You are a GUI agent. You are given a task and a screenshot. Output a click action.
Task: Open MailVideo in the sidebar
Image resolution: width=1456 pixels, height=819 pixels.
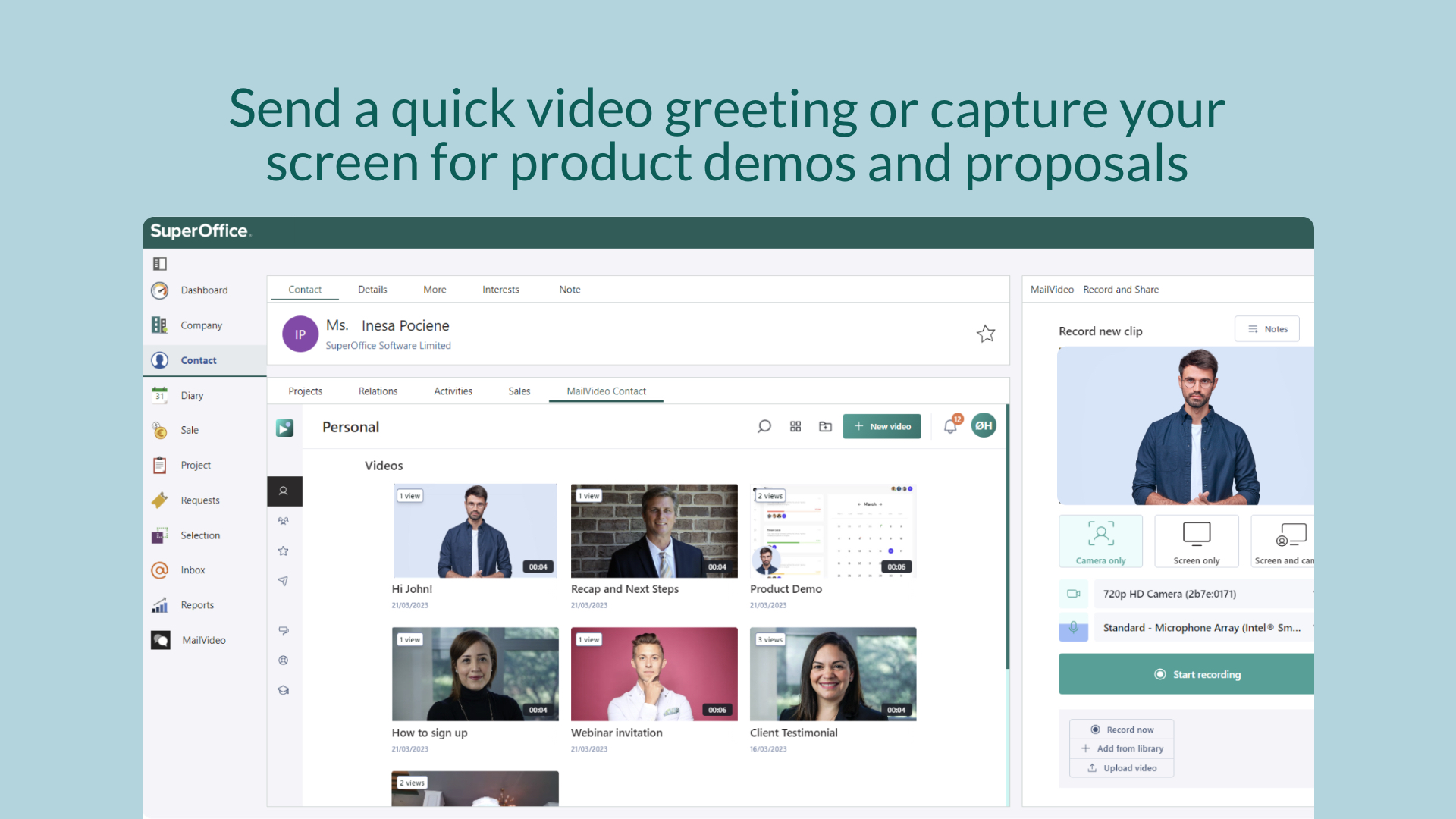(x=203, y=640)
